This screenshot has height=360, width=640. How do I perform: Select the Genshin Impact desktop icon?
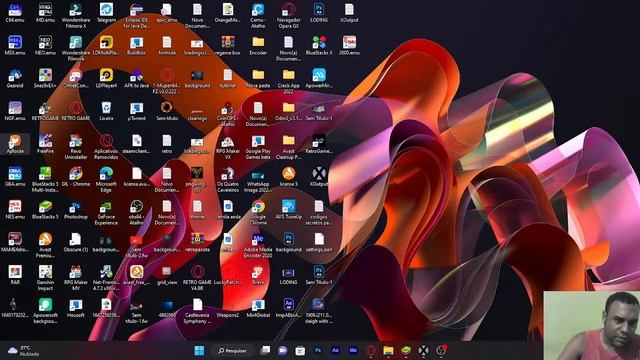[x=45, y=278]
